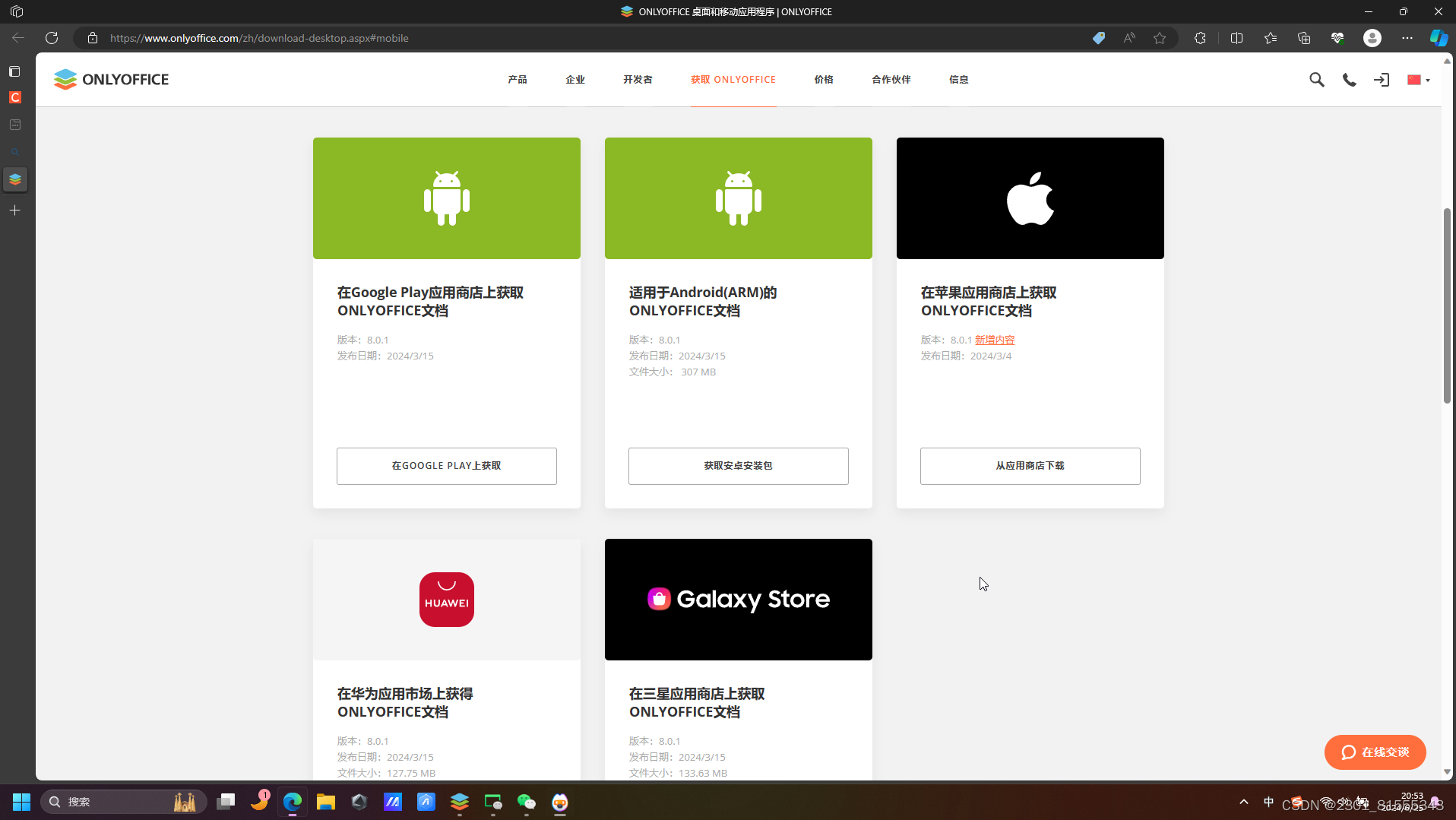Open the 价格 menu
This screenshot has width=1456, height=820.
click(x=824, y=80)
